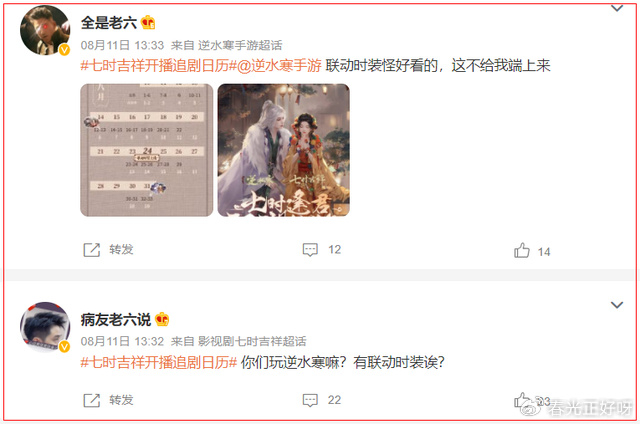Viewport: 640px width, 424px height.
Task: Expand options chevron on 全是老六's post
Action: coord(617,8)
